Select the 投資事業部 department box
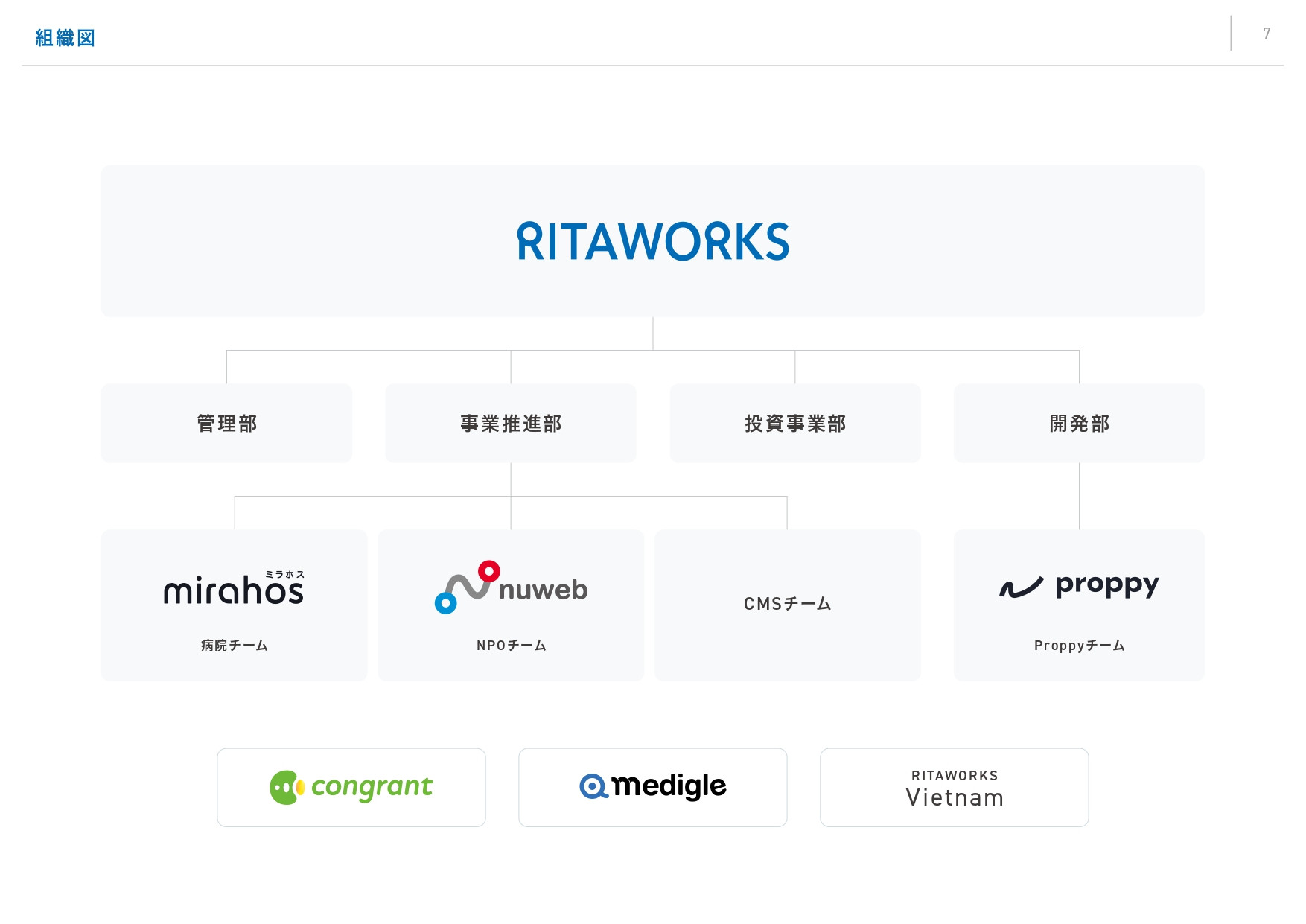The image size is (1306, 924). pyautogui.click(x=795, y=423)
